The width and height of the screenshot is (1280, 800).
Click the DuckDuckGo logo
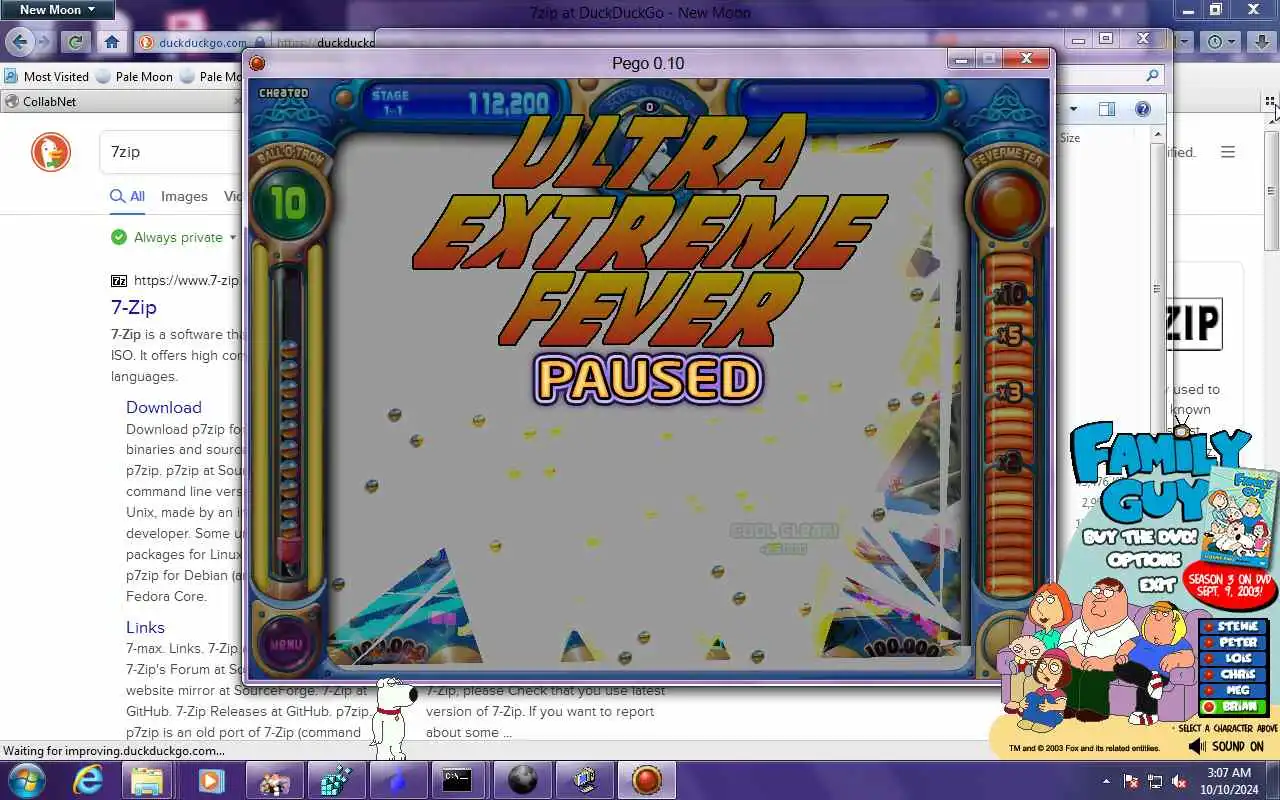point(51,152)
